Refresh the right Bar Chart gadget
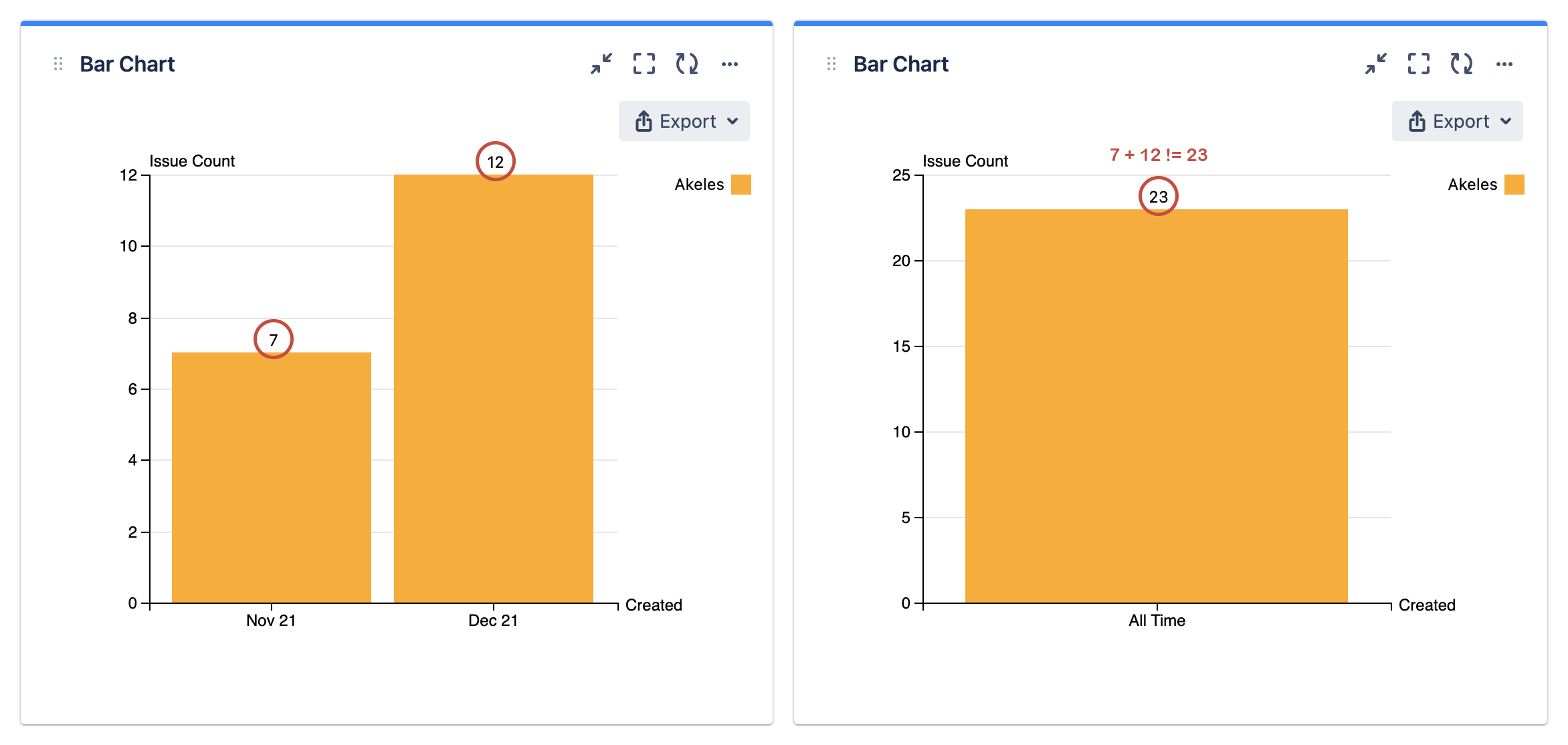The image size is (1568, 745). click(1462, 64)
